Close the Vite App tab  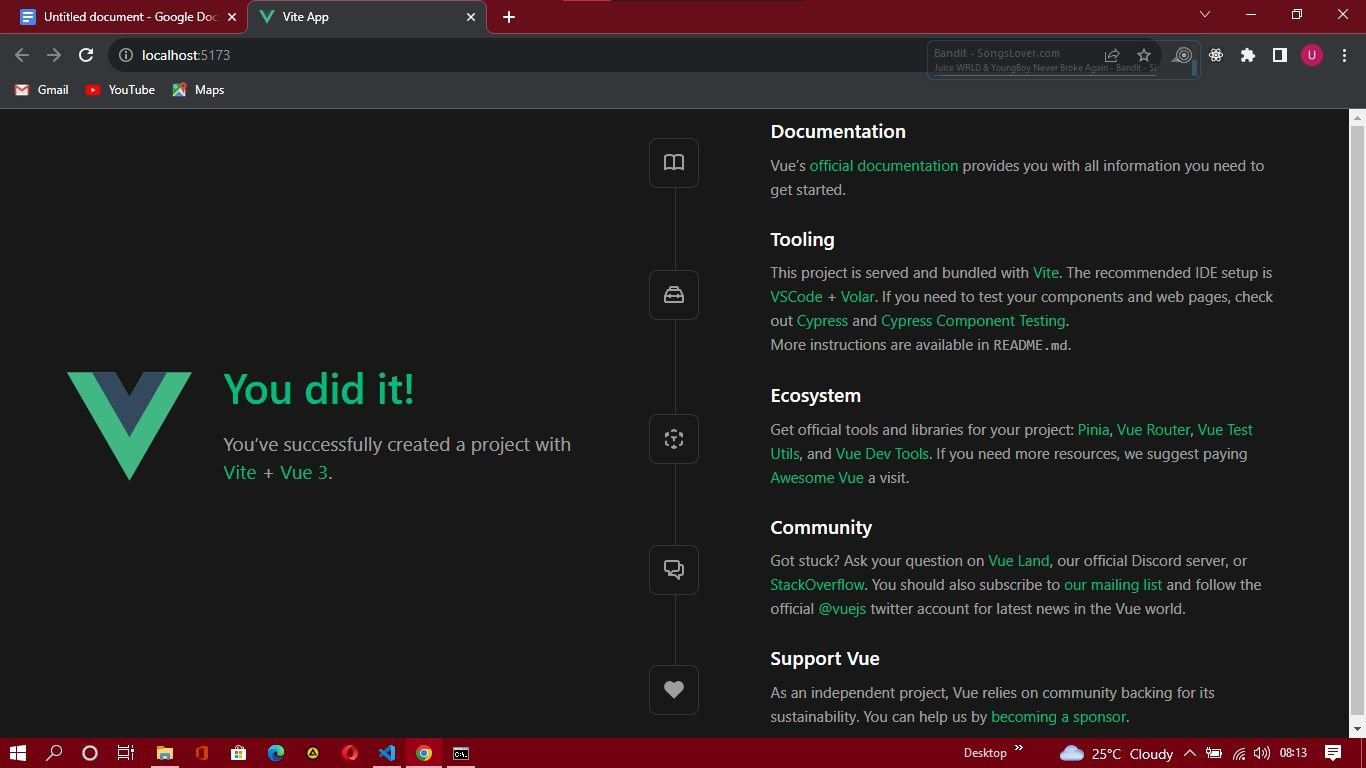click(471, 17)
